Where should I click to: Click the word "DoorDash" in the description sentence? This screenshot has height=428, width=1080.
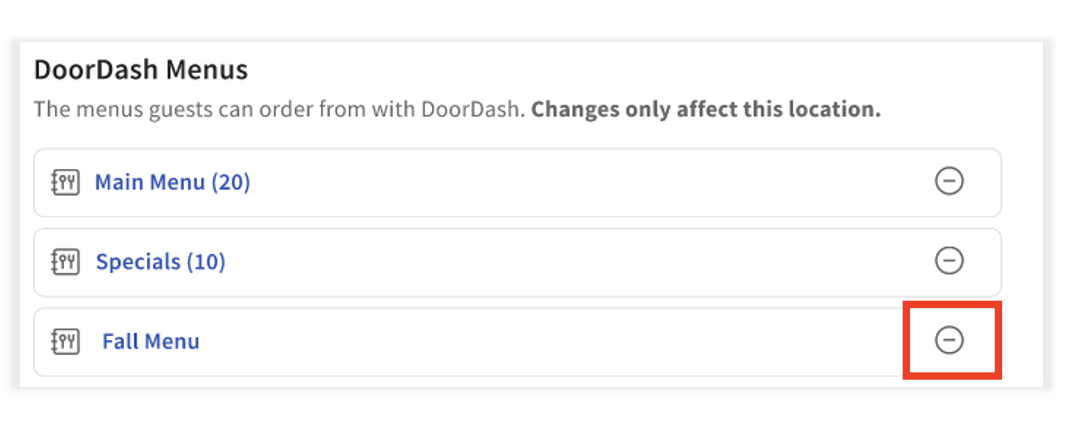[476, 109]
